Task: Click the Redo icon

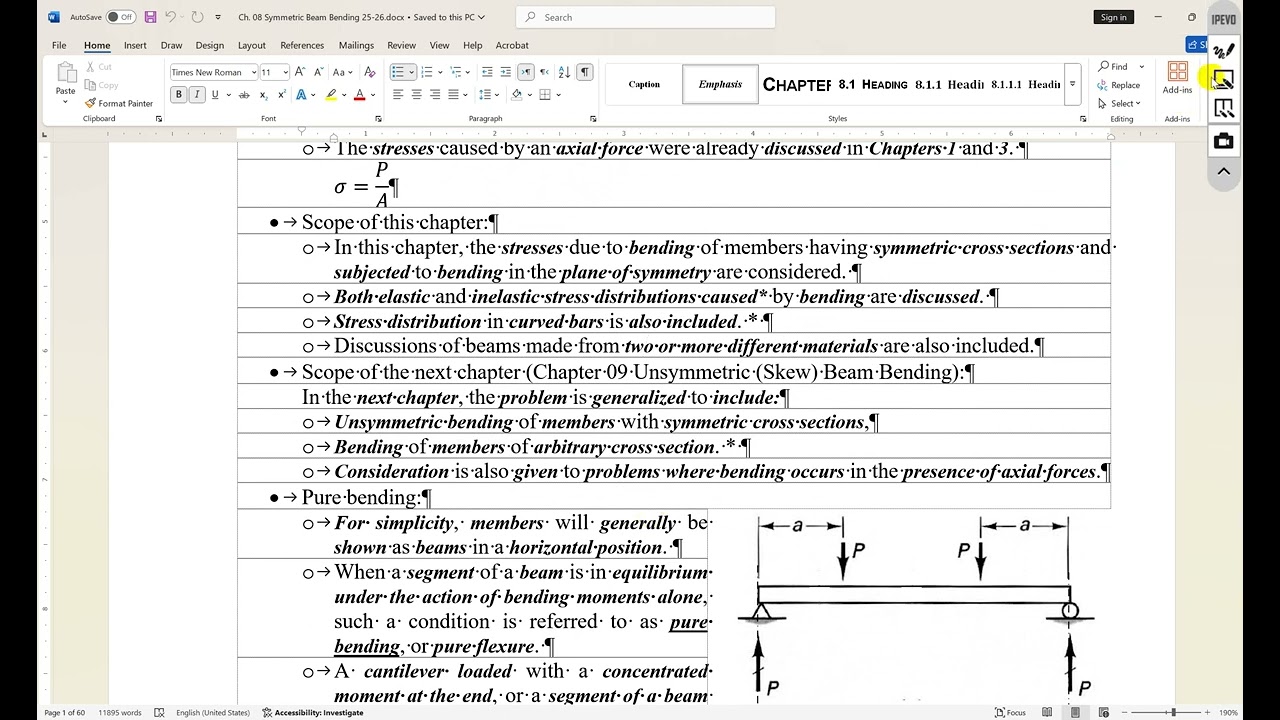Action: tap(197, 17)
